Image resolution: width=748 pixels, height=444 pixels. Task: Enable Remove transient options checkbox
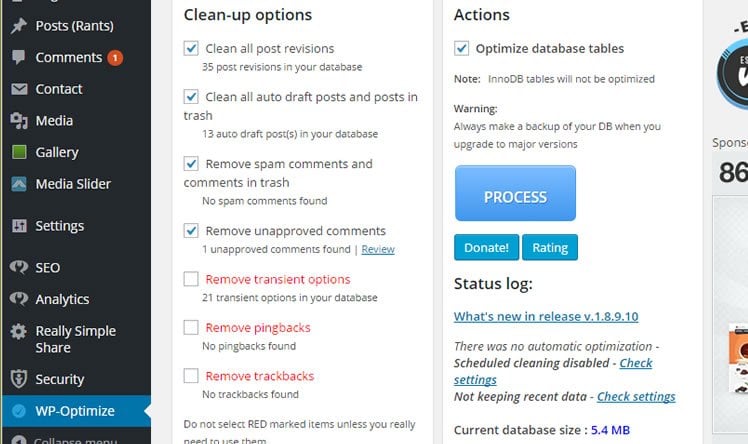pyautogui.click(x=191, y=279)
